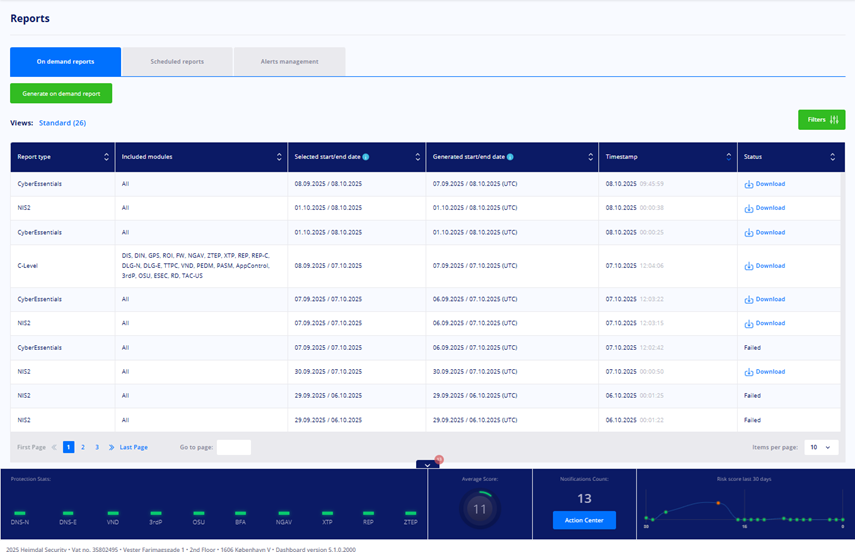Image resolution: width=855 pixels, height=552 pixels.
Task: Click the BFA protection status indicator
Action: tap(240, 513)
